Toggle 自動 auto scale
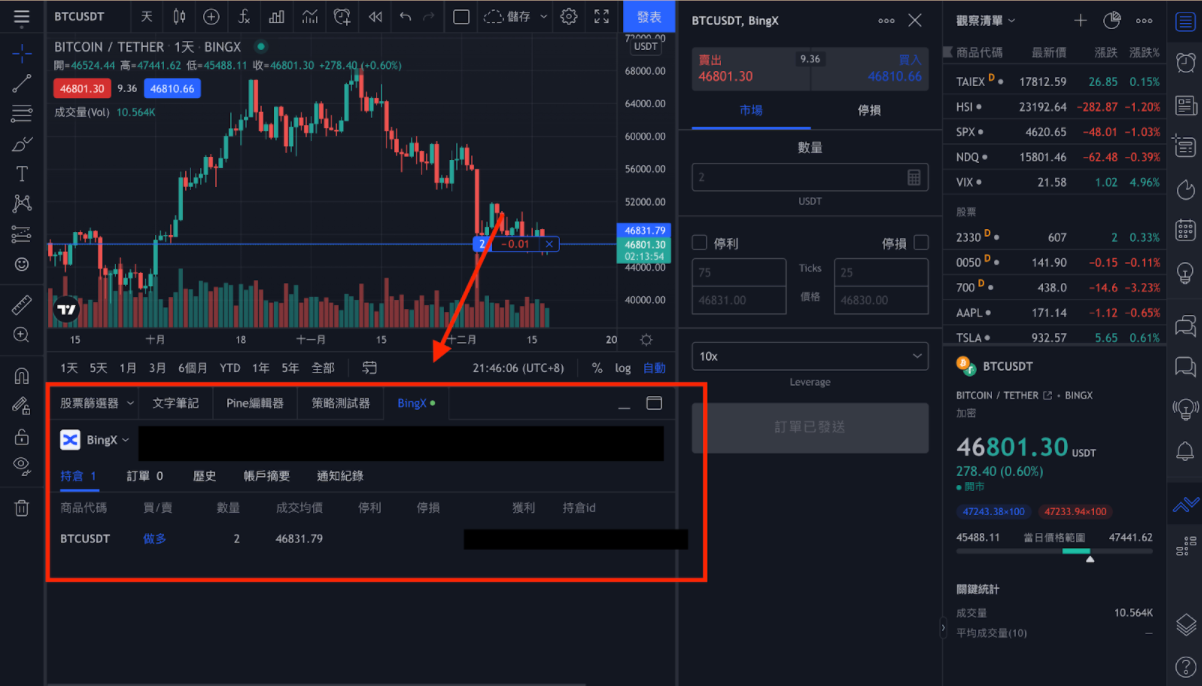This screenshot has width=1202, height=686. coord(654,368)
